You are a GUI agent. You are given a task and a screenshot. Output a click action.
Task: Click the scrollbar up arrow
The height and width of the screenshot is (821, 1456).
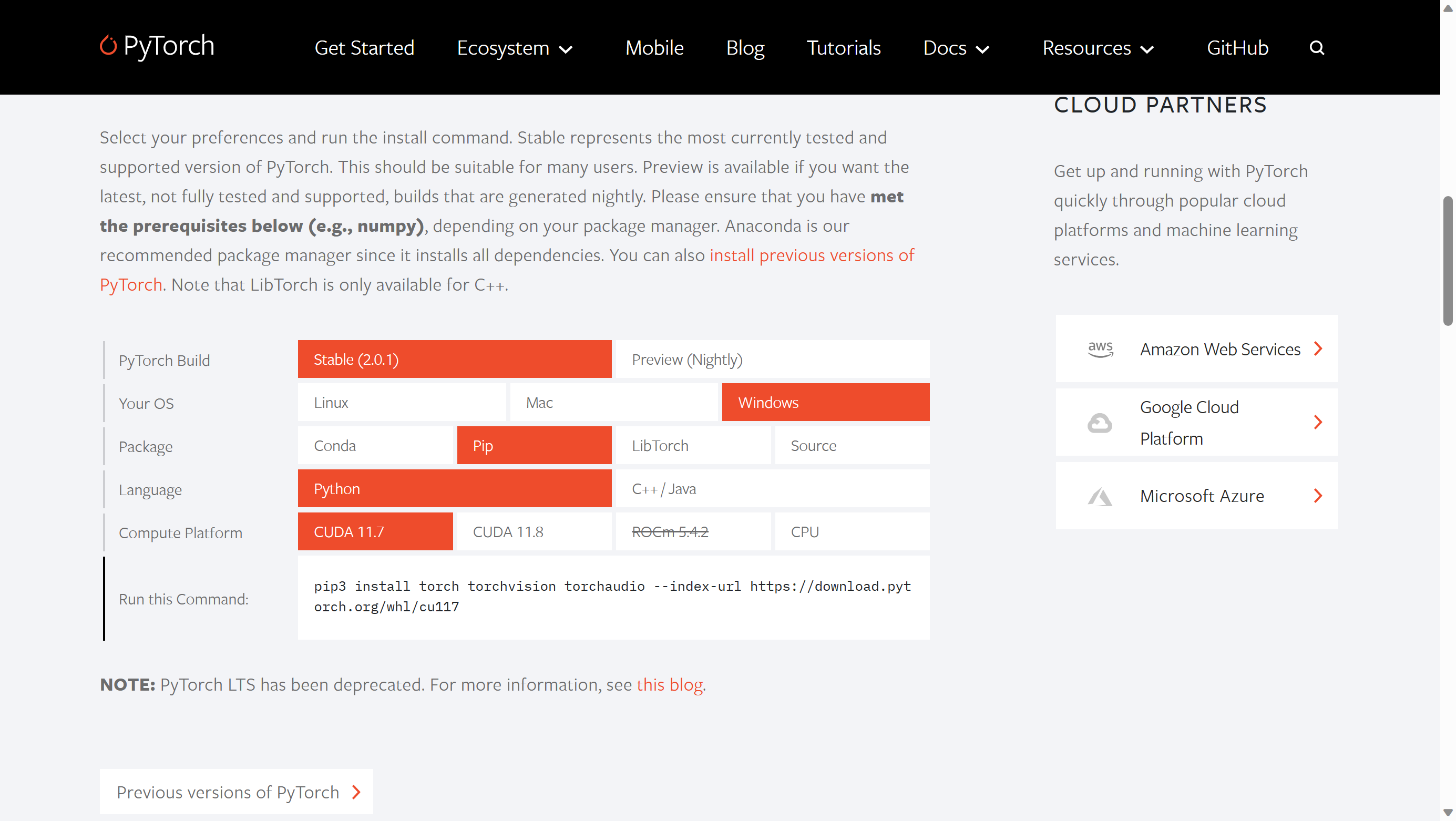coord(1447,8)
